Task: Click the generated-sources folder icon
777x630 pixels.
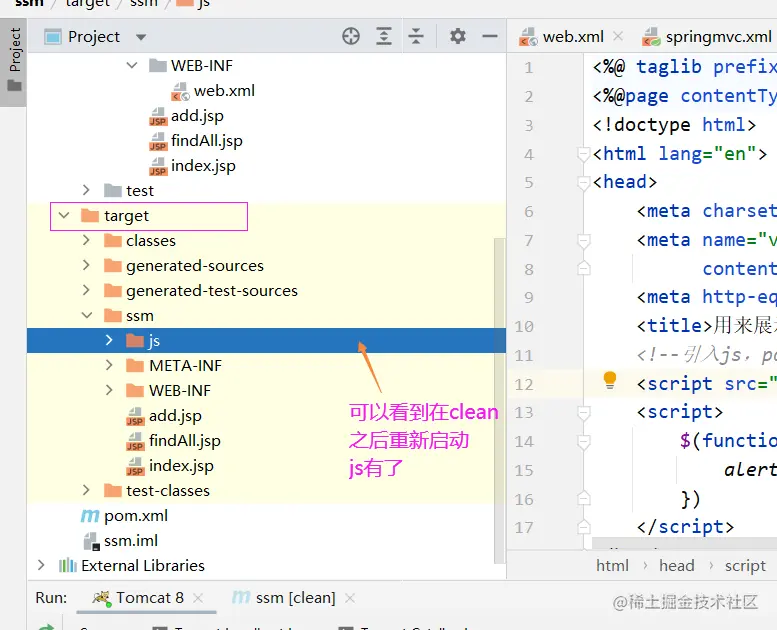Action: (x=112, y=265)
